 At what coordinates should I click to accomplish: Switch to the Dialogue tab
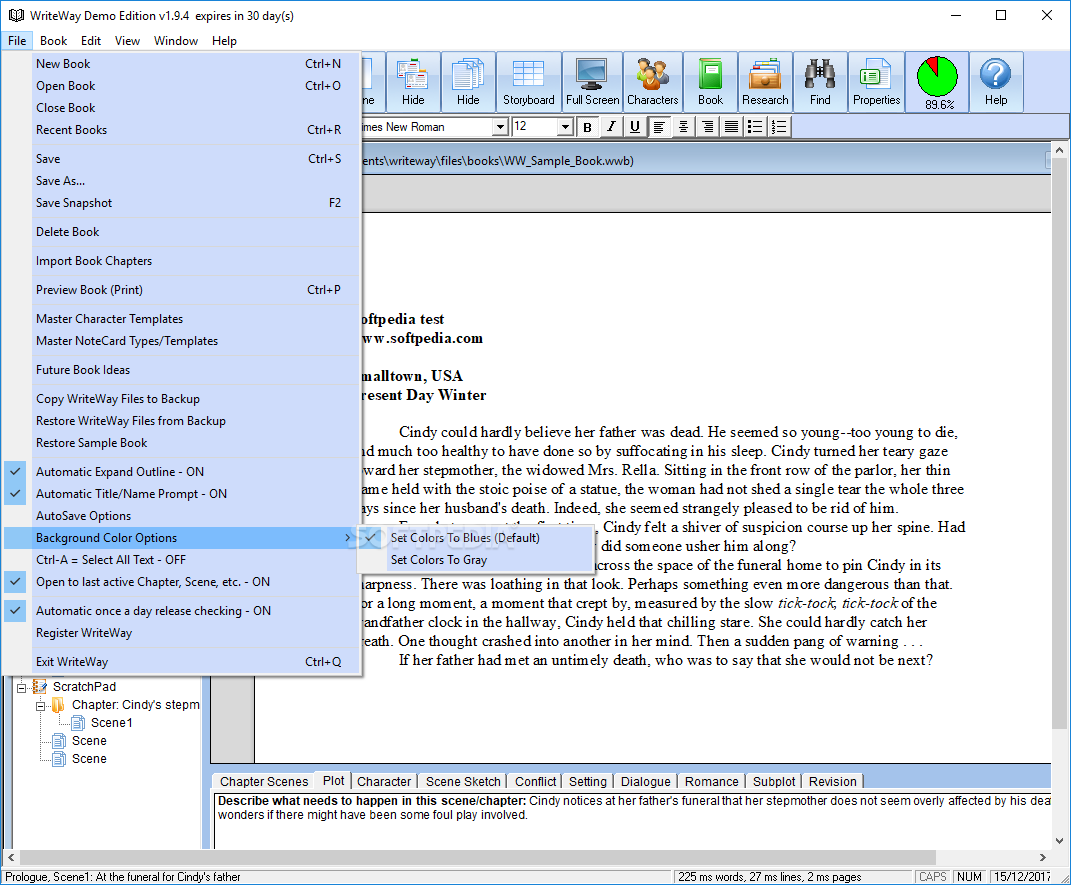pyautogui.click(x=645, y=782)
